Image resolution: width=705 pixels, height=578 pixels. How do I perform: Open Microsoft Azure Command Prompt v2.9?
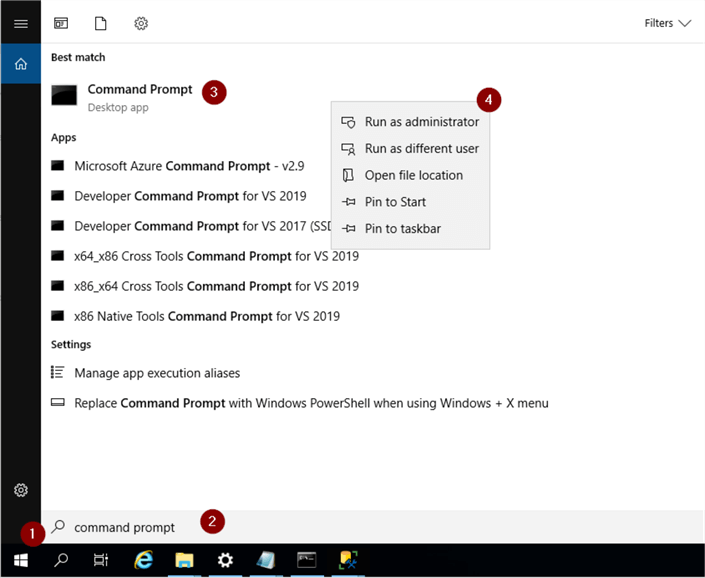(178, 166)
